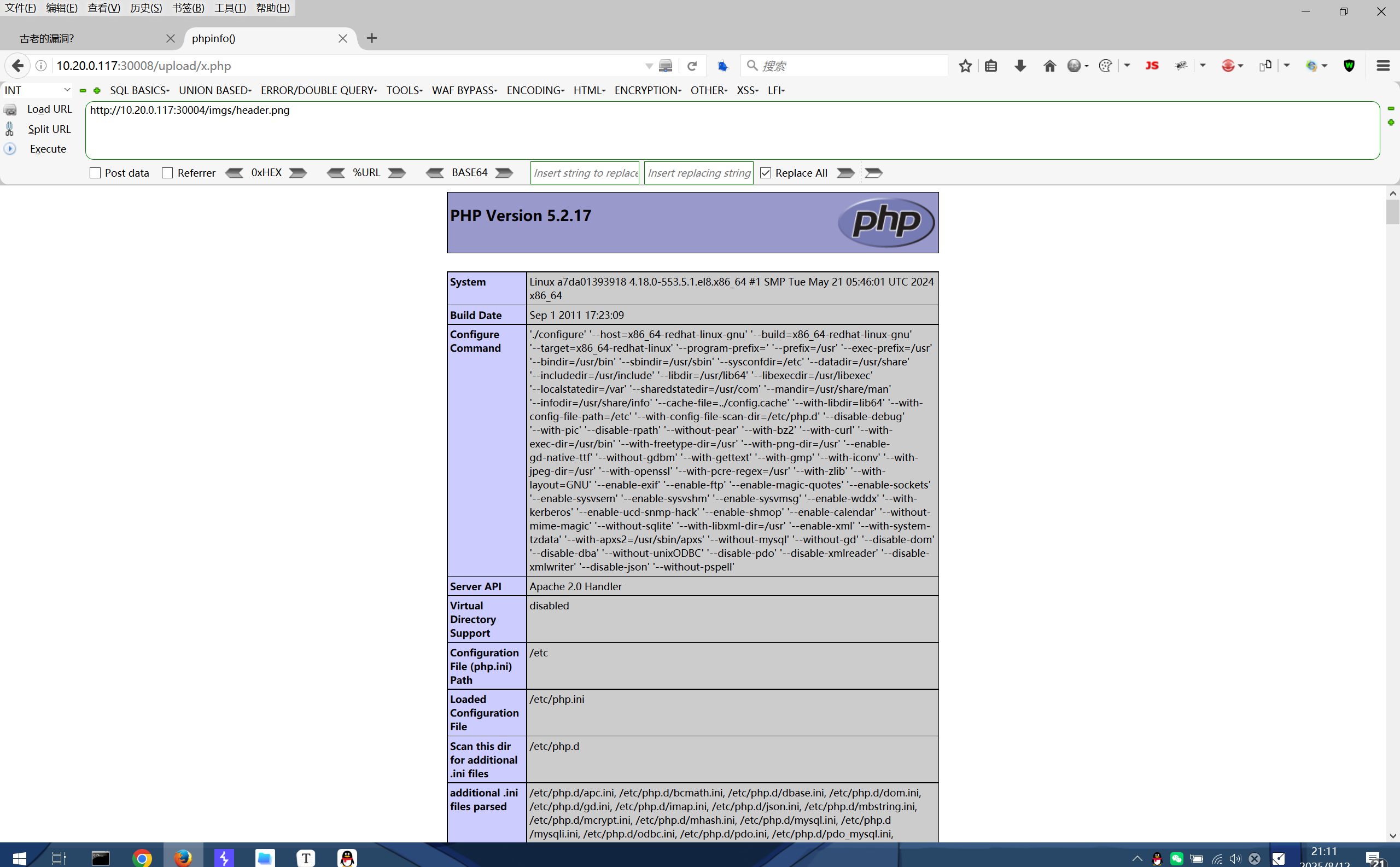
Task: Bookmark this page with star icon
Action: click(x=965, y=66)
